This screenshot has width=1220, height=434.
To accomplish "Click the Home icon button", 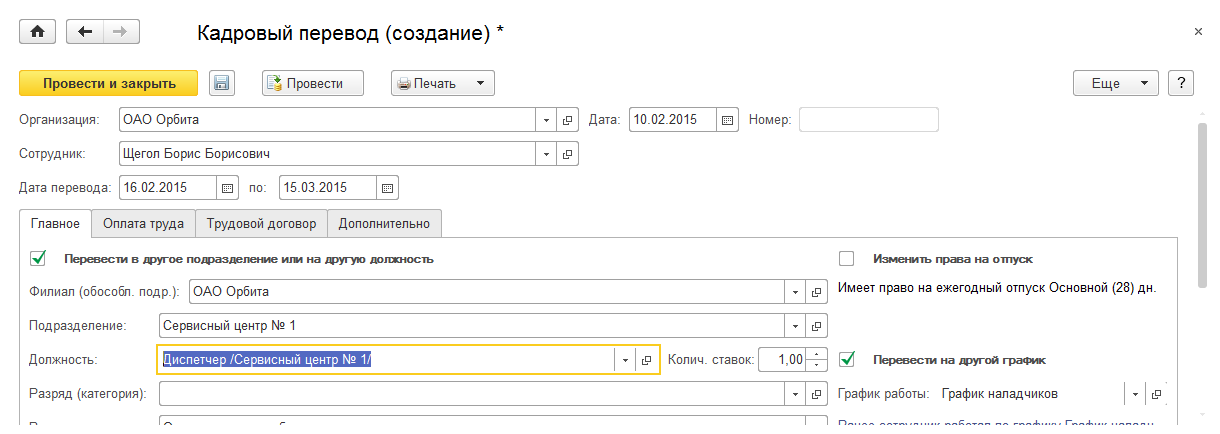I will click(38, 32).
